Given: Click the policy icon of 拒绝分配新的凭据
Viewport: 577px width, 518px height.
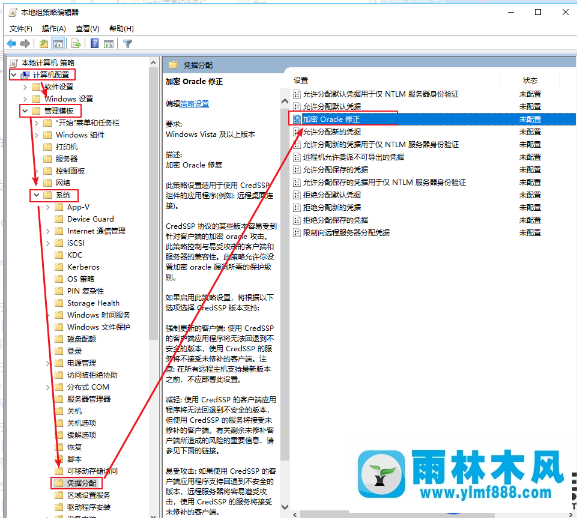Looking at the screenshot, I should pos(297,207).
